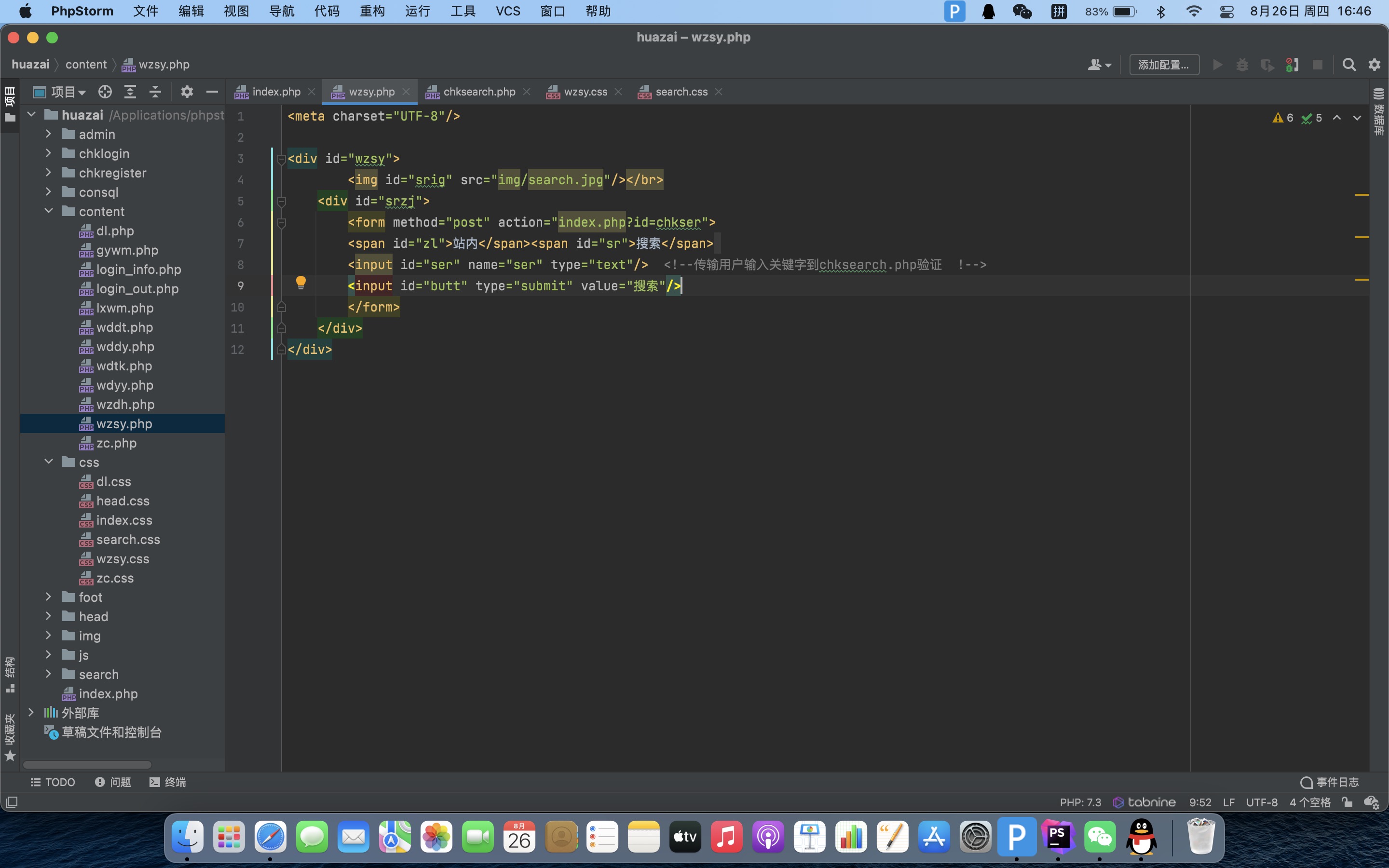Open search.css in project tree
Screen dimensions: 1389x868
[127, 540]
